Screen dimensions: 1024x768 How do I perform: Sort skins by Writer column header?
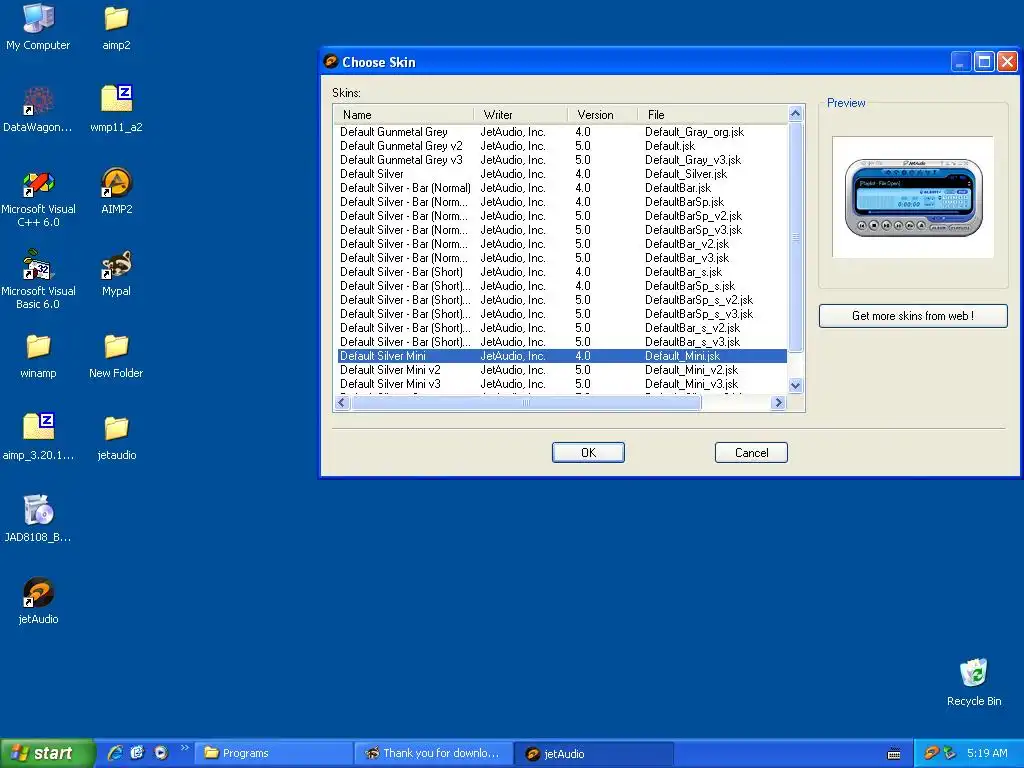pos(521,114)
